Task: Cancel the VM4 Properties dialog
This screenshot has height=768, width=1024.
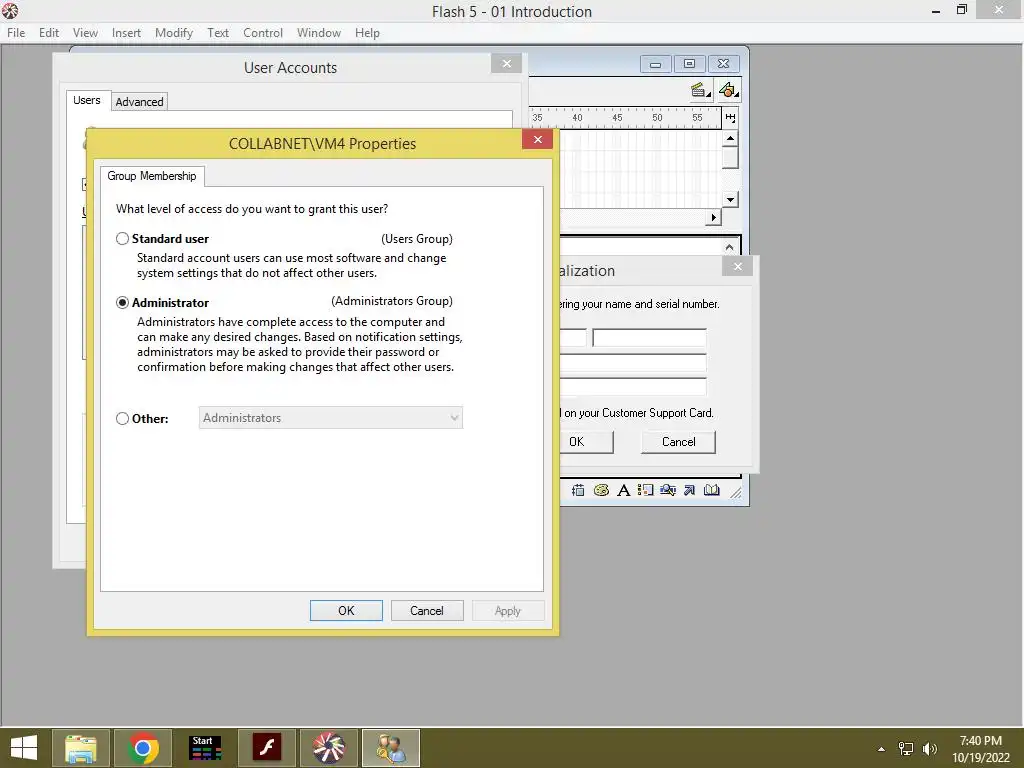Action: [426, 611]
